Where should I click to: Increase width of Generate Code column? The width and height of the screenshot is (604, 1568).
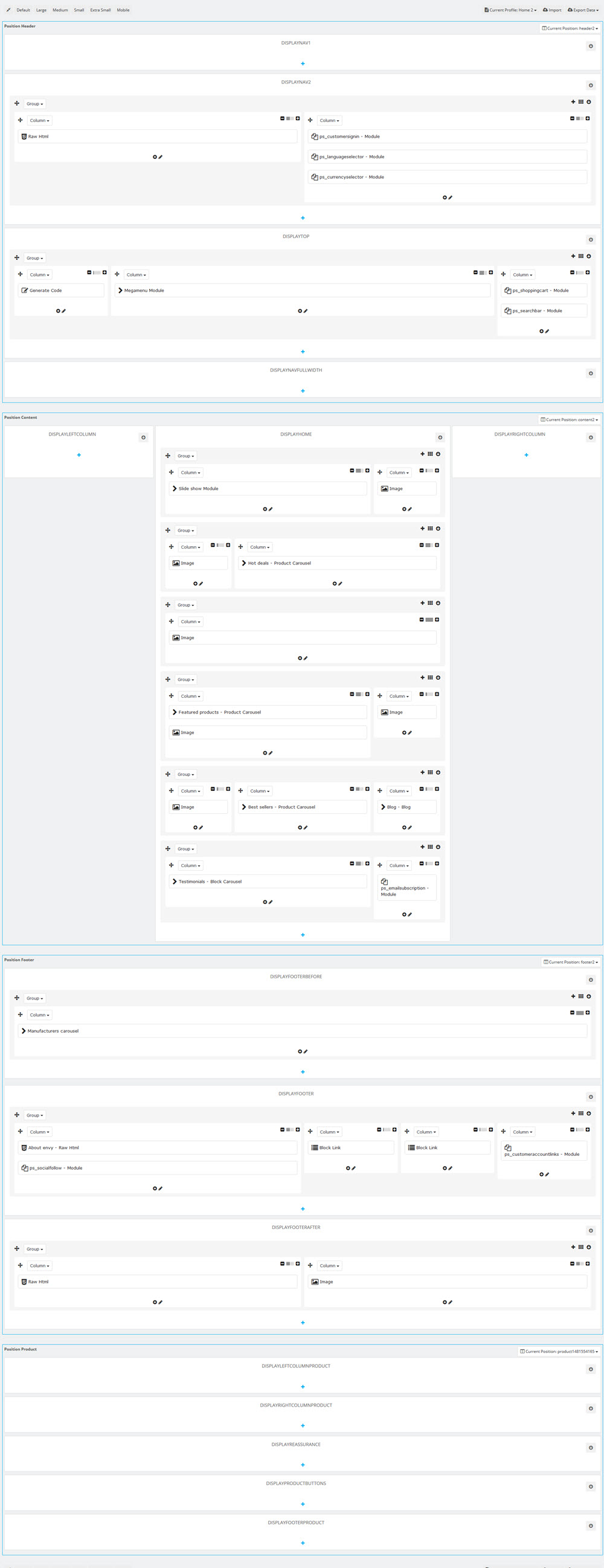104,273
